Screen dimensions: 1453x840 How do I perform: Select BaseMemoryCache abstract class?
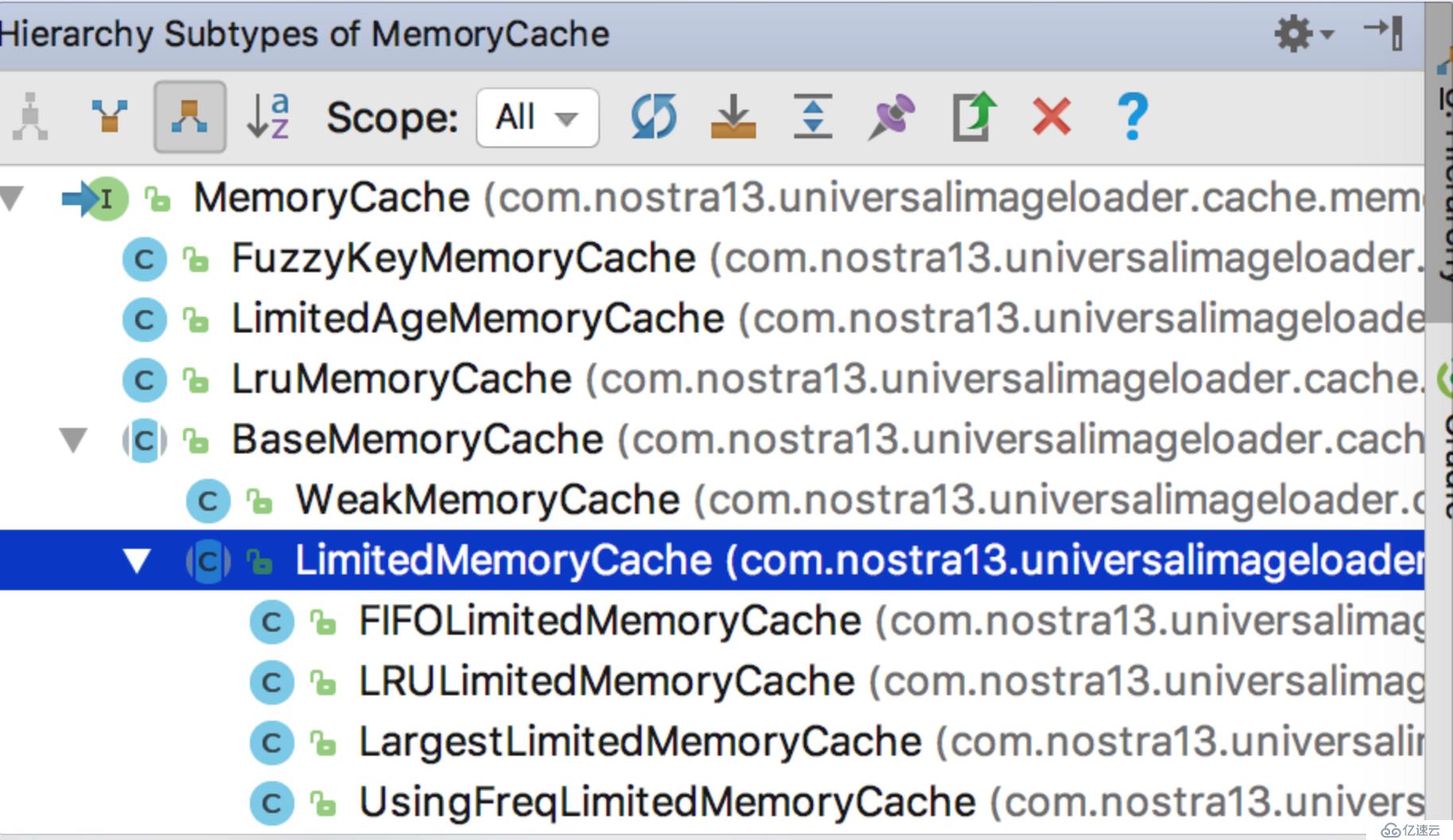tap(712, 440)
